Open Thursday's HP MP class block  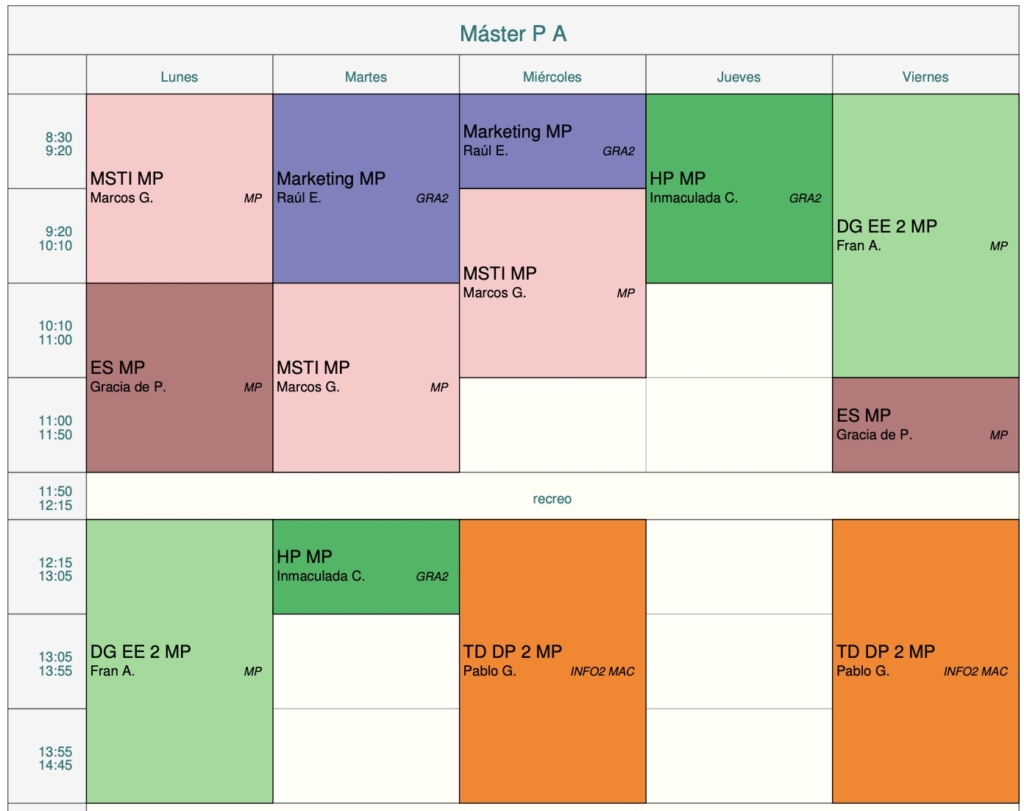(x=738, y=188)
